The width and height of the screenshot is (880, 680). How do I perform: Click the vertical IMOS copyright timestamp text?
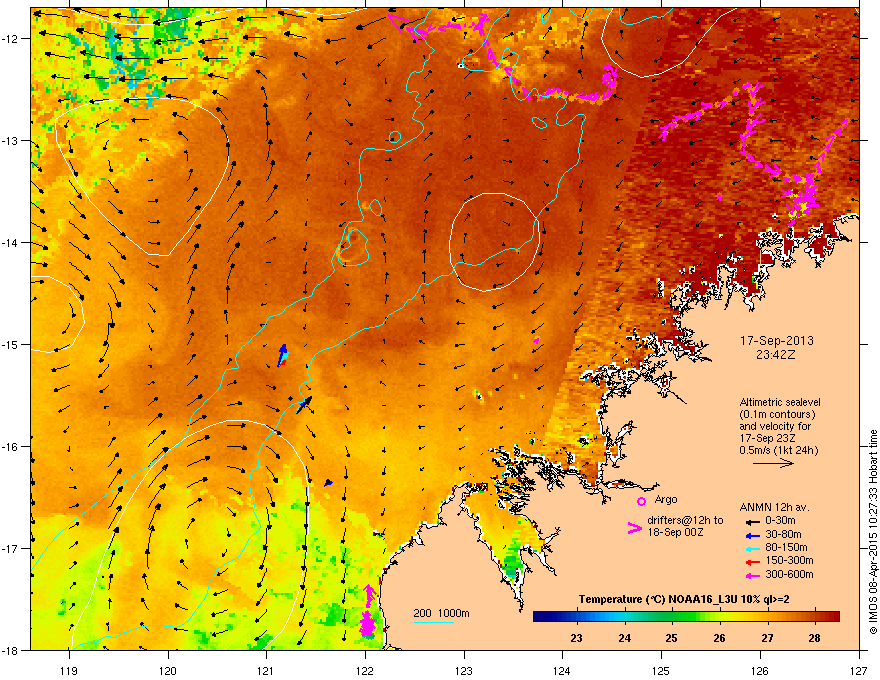pos(873,532)
